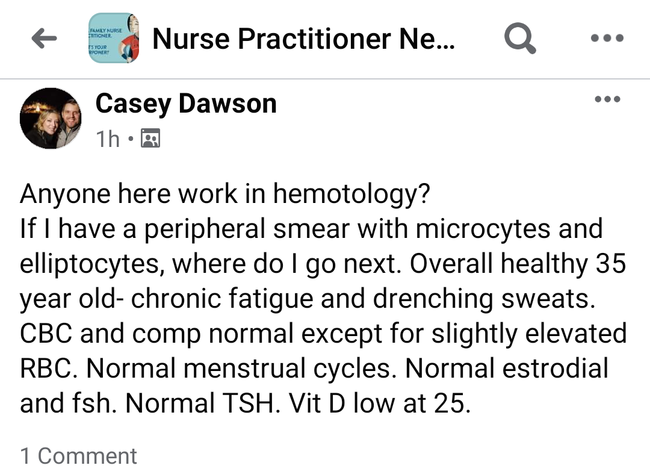650x474 pixels.
Task: Click the line mentioning "Normal menstrual cycles"
Action: pos(314,368)
